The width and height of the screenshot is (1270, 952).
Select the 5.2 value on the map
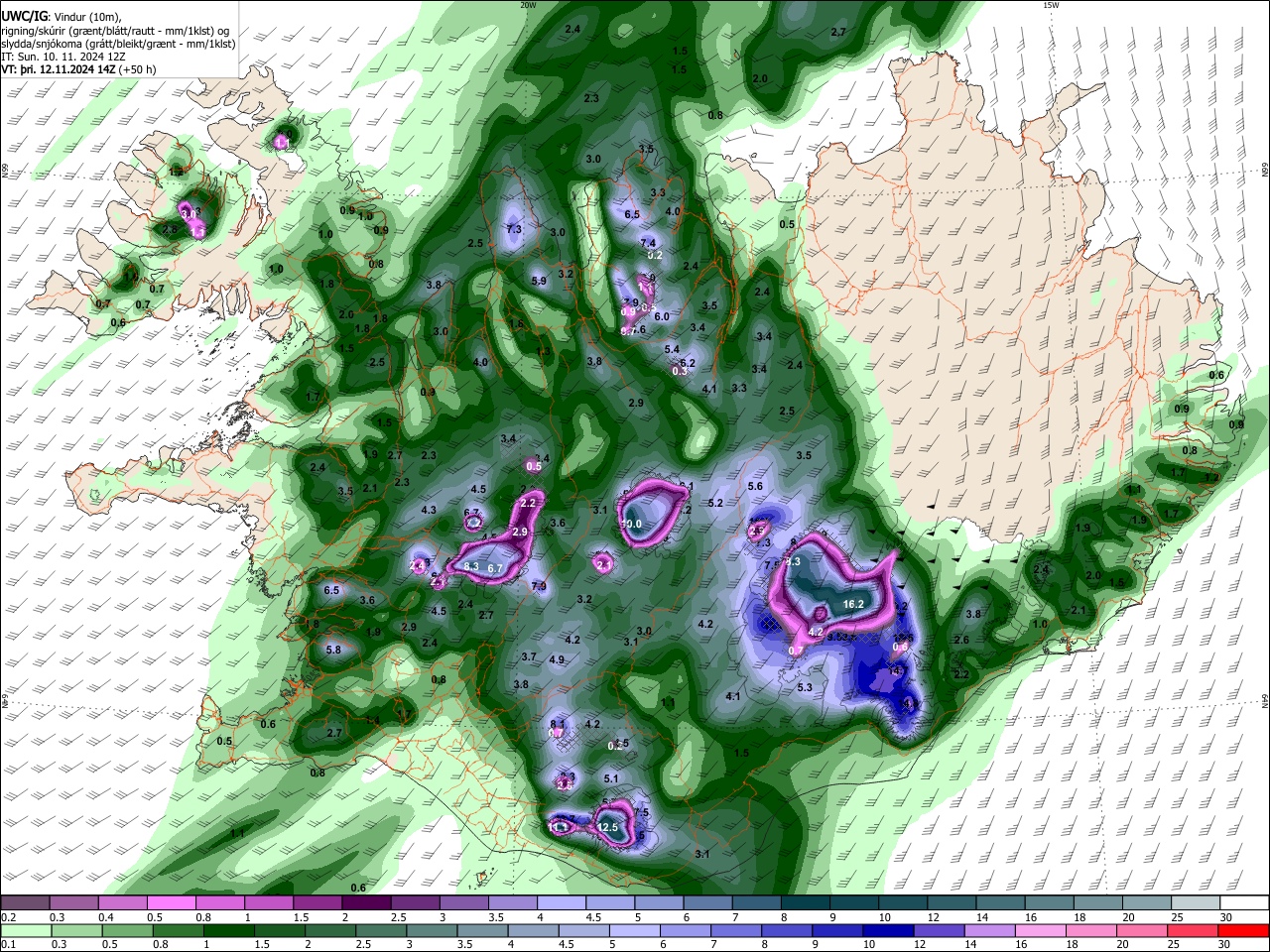[715, 503]
